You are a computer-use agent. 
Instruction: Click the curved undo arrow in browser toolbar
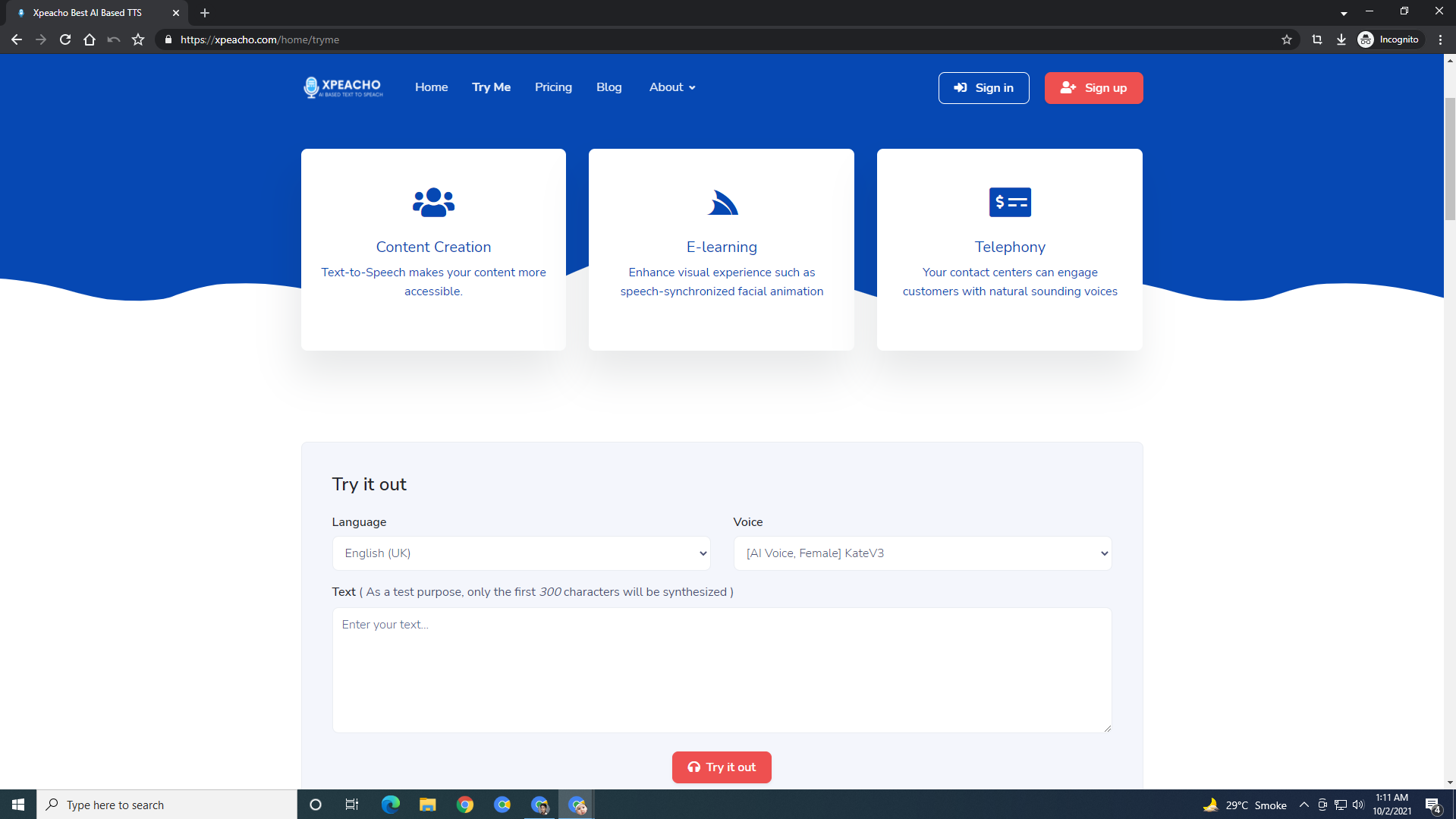[114, 39]
